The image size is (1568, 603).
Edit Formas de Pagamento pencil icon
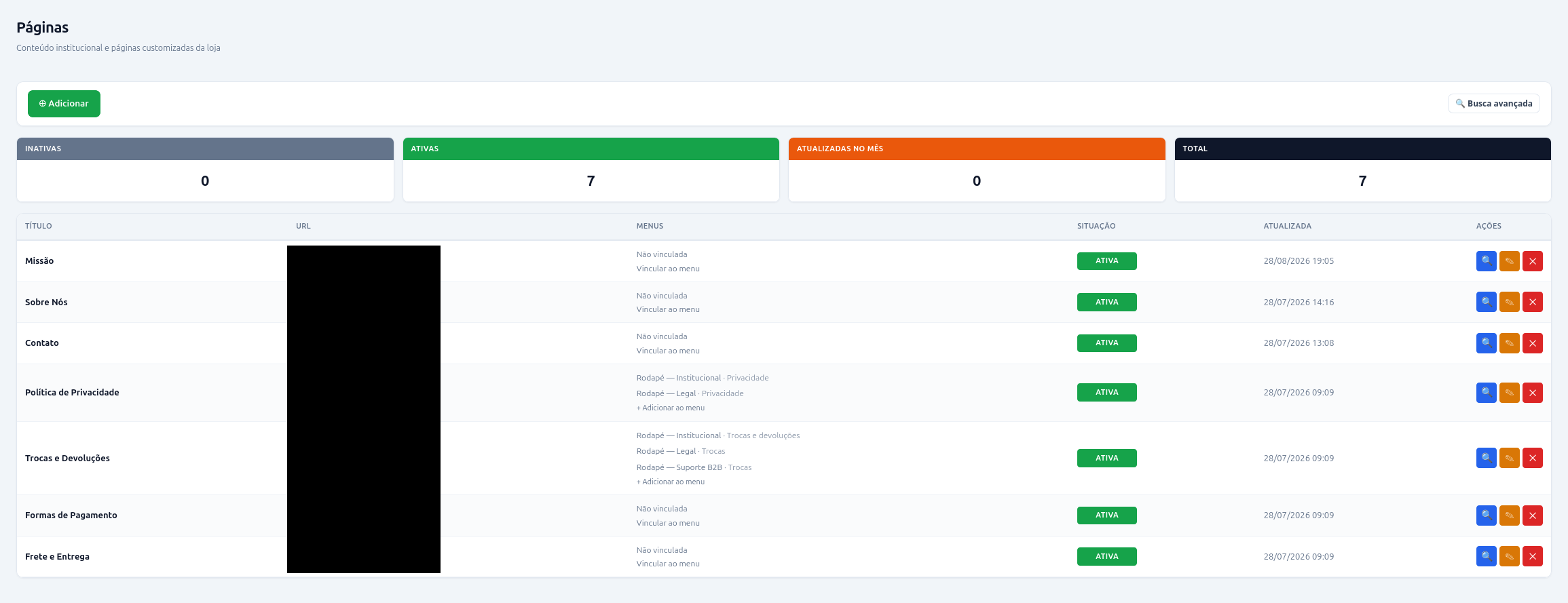click(1509, 516)
